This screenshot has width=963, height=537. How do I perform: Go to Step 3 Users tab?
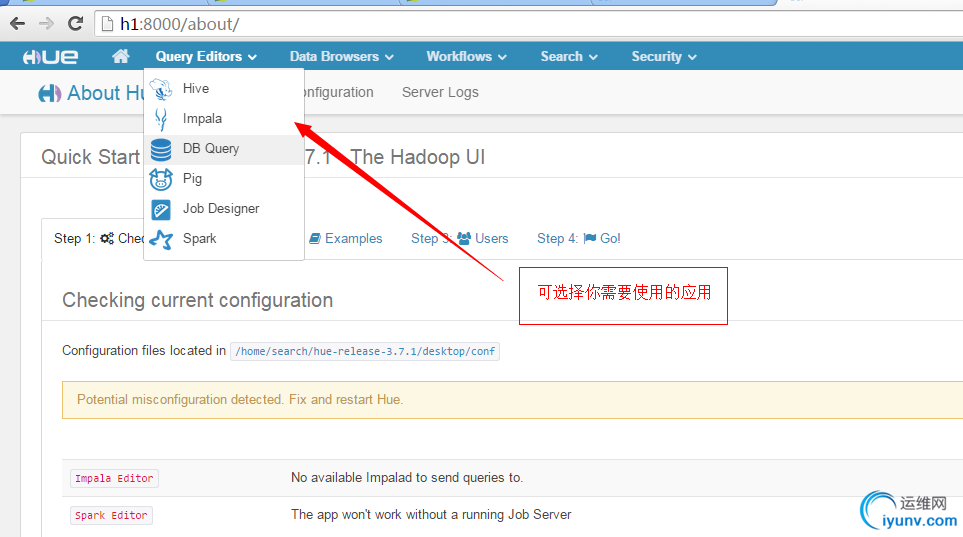pos(459,238)
